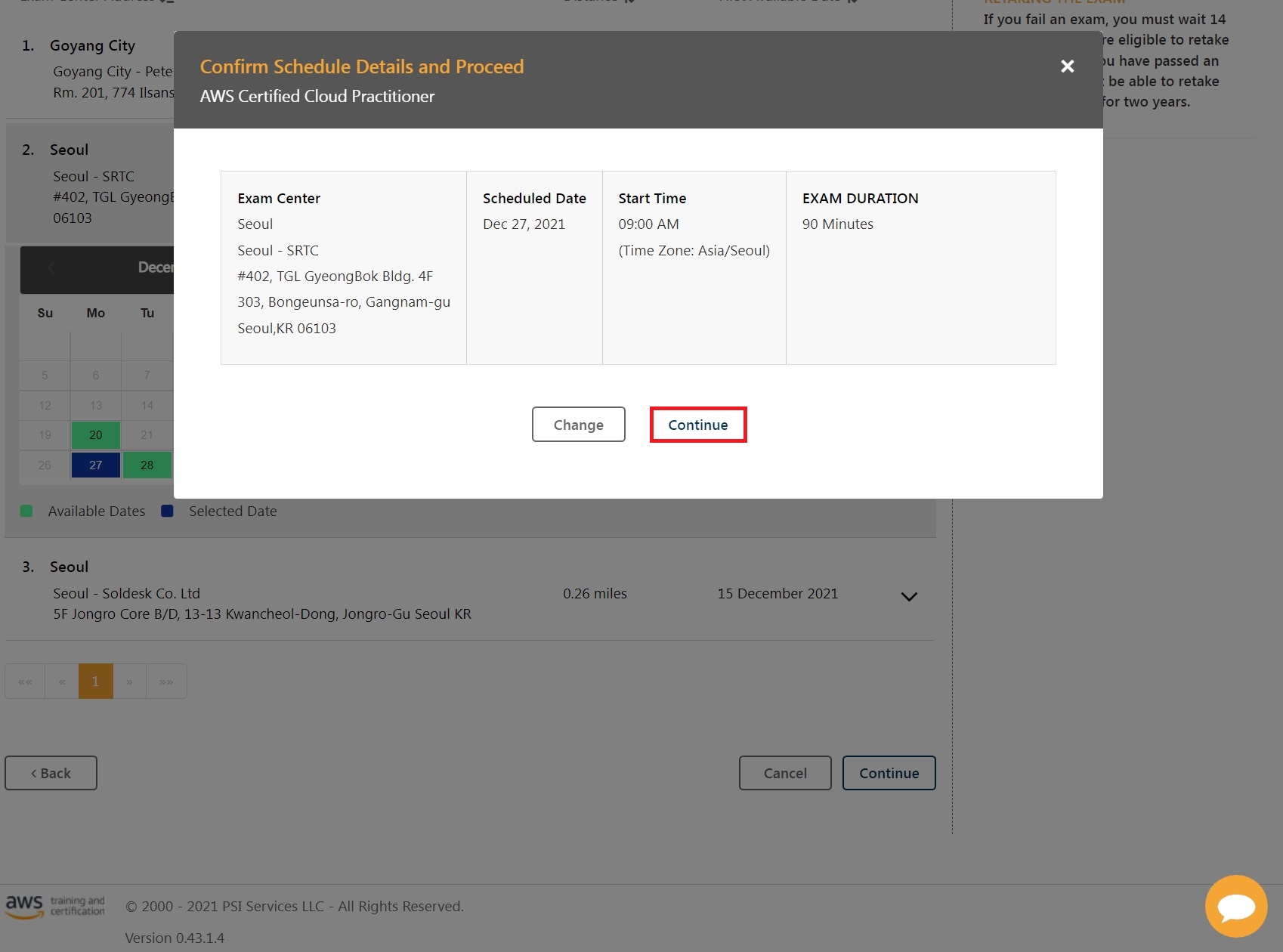Click the page-level Continue button
Viewport: 1283px width, 952px height.
(x=889, y=773)
